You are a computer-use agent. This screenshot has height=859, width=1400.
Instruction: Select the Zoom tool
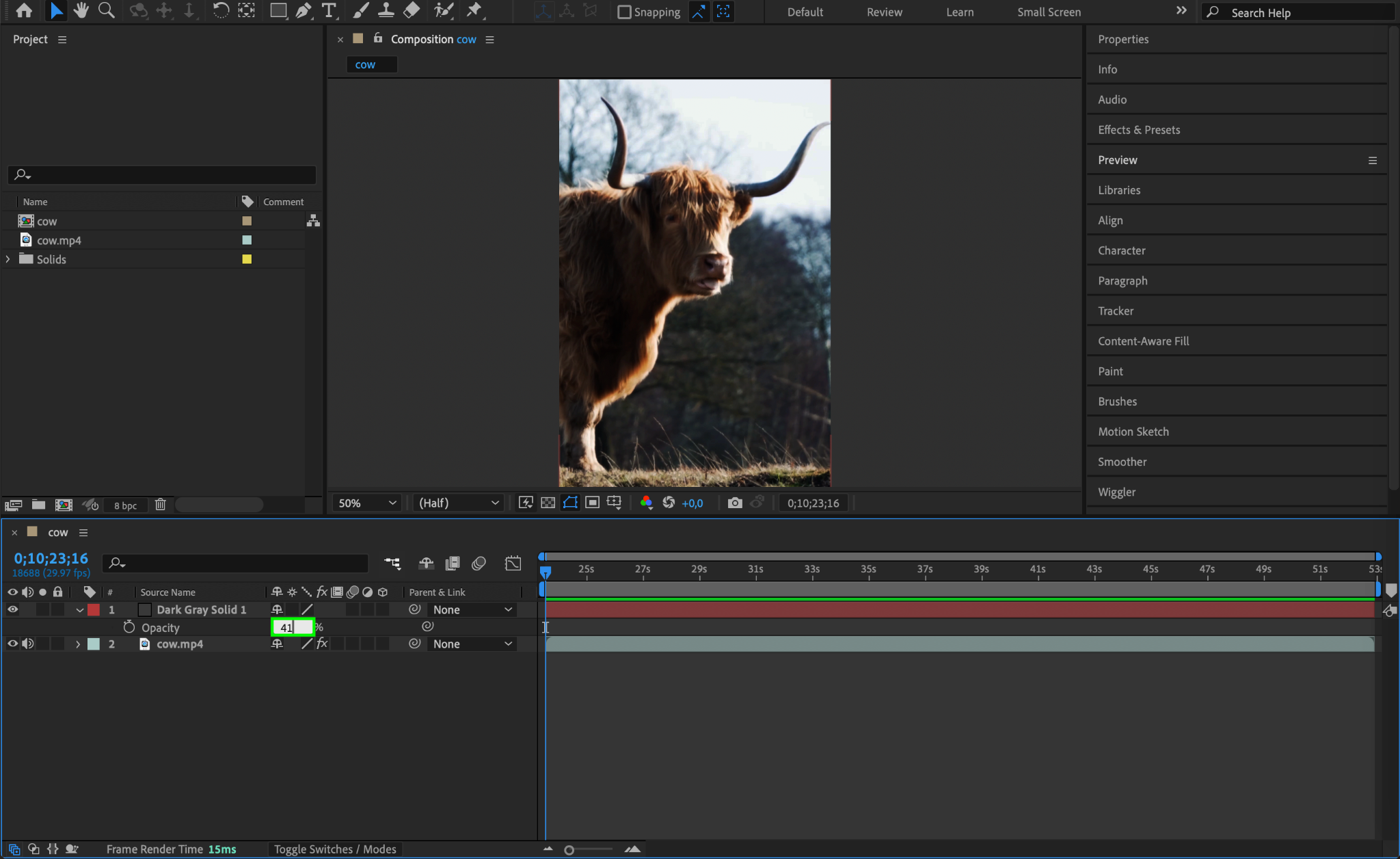click(106, 10)
